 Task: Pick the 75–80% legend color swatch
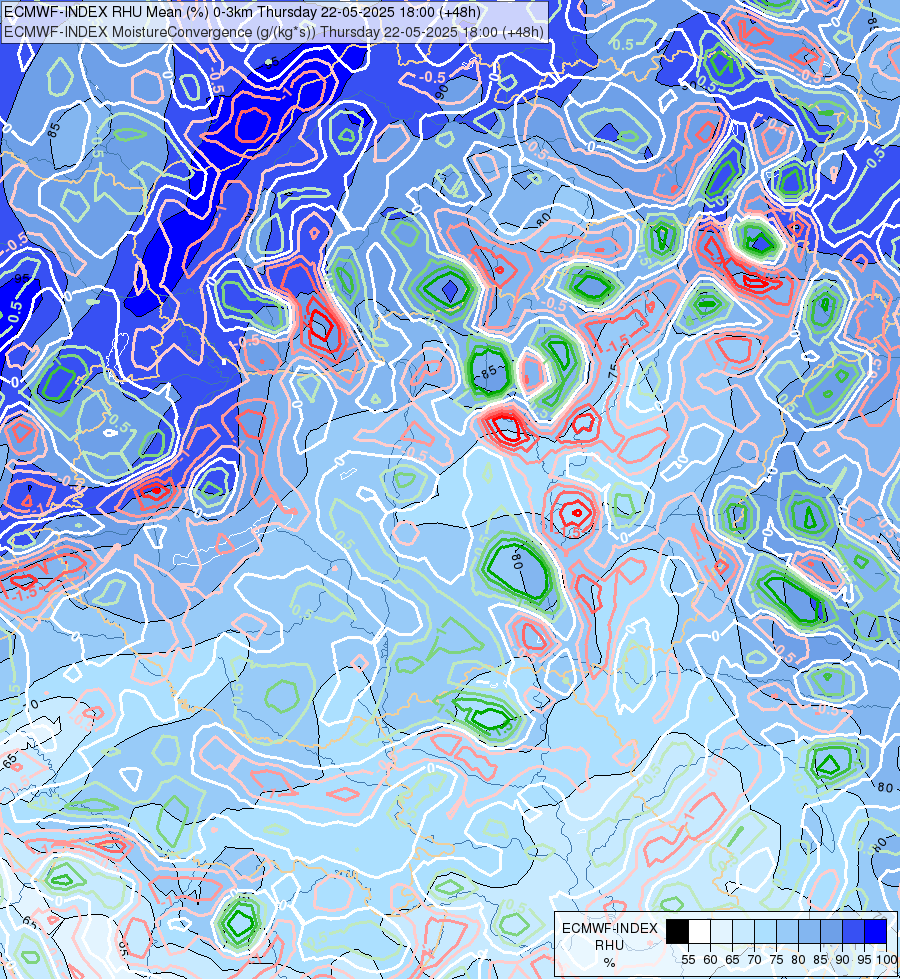pyautogui.click(x=788, y=931)
